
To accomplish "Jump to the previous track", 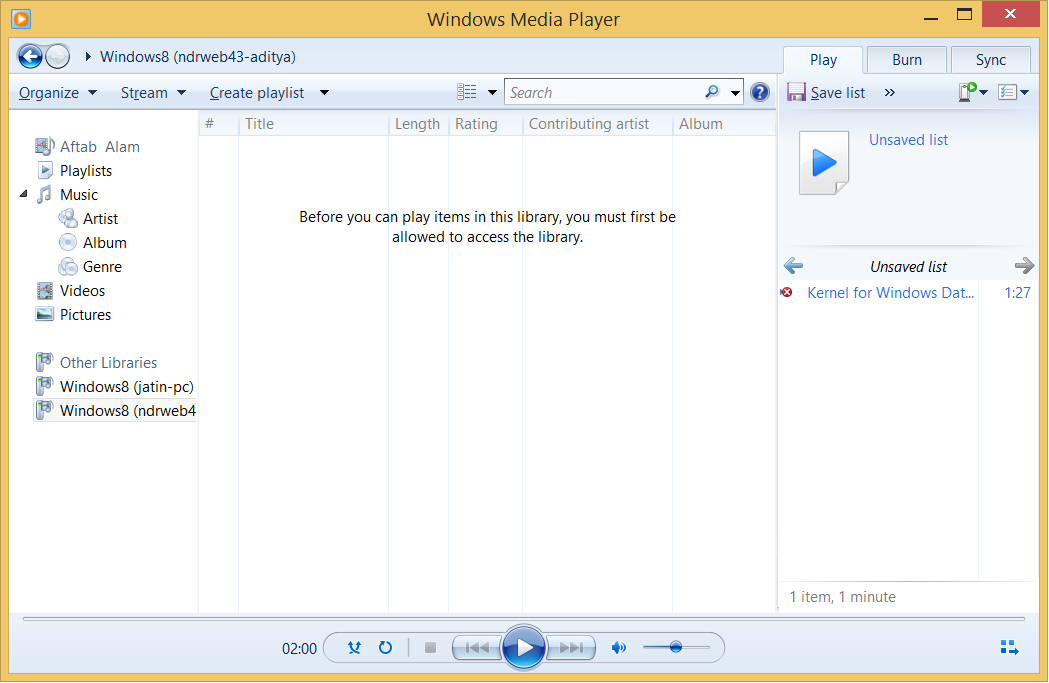I will [x=477, y=647].
